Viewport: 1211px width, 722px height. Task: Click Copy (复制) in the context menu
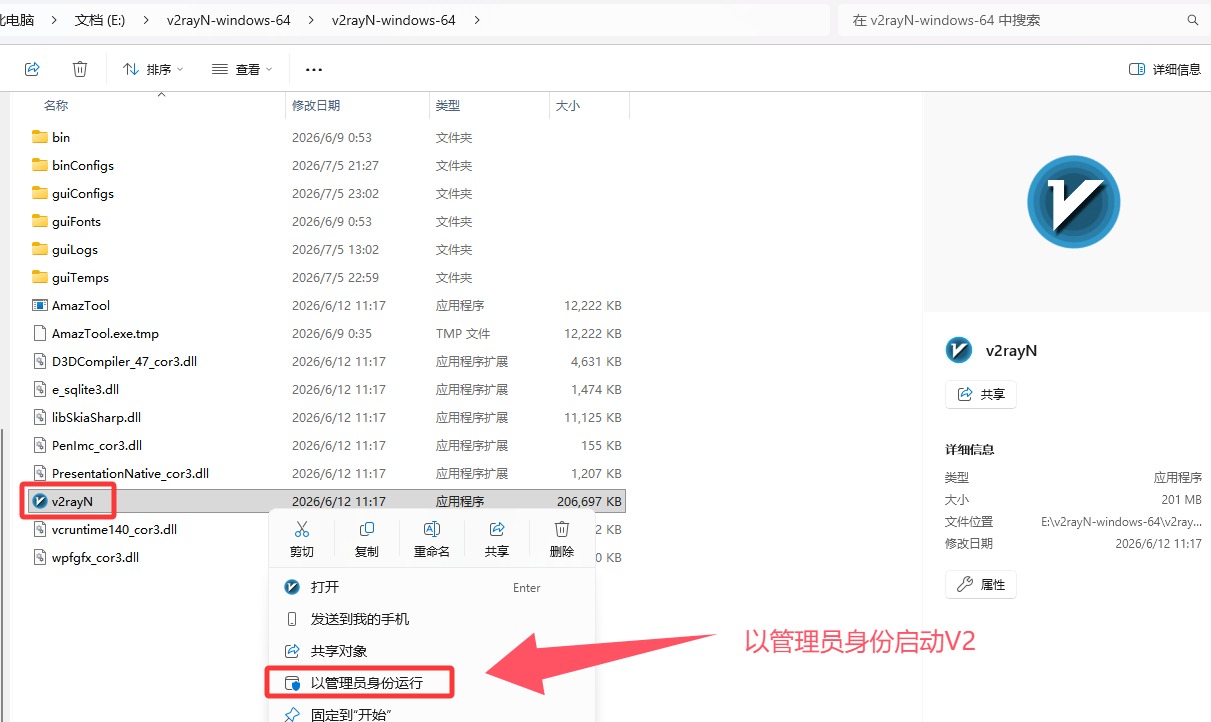point(367,539)
